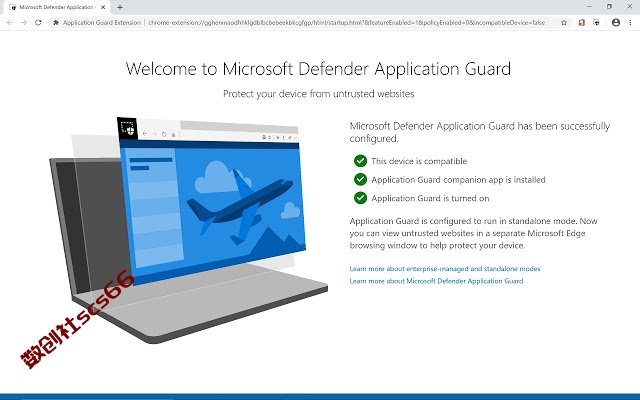Click the text This device is compatible
The width and height of the screenshot is (640, 400).
click(x=419, y=161)
